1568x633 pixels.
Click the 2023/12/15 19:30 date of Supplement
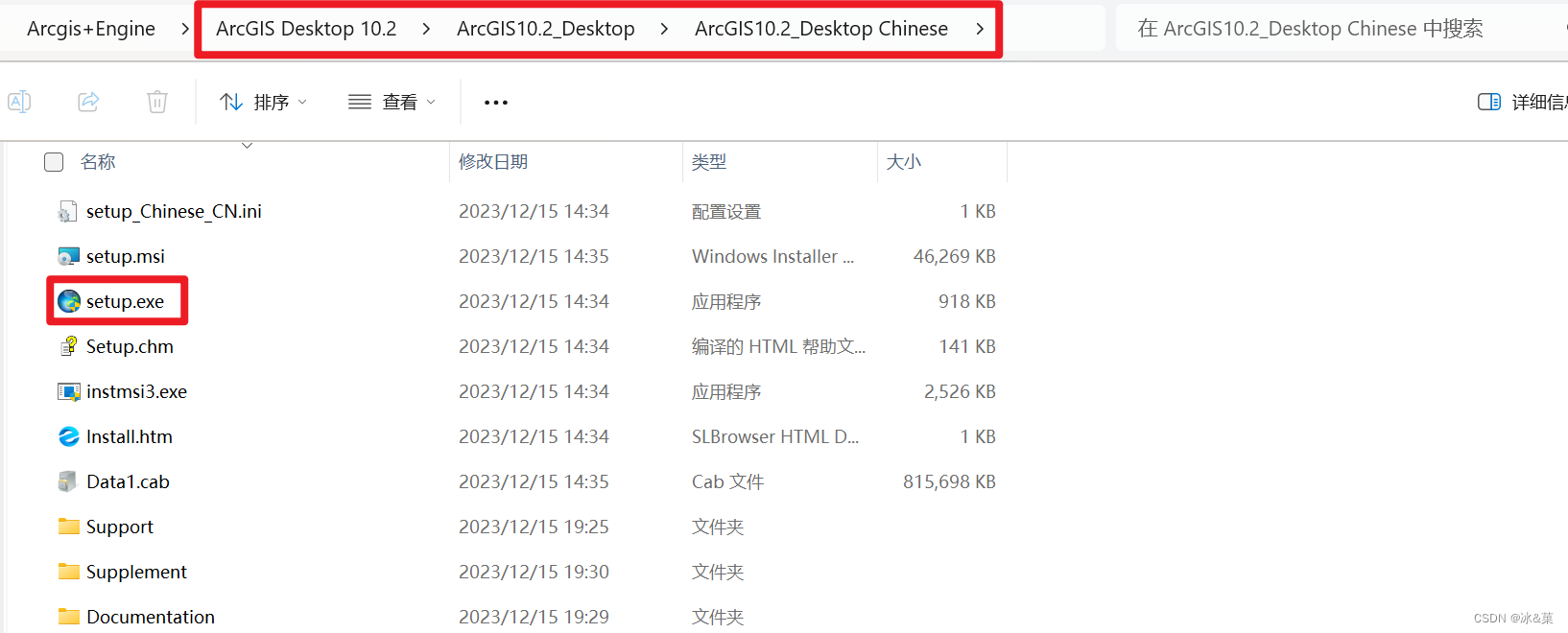pos(534,572)
